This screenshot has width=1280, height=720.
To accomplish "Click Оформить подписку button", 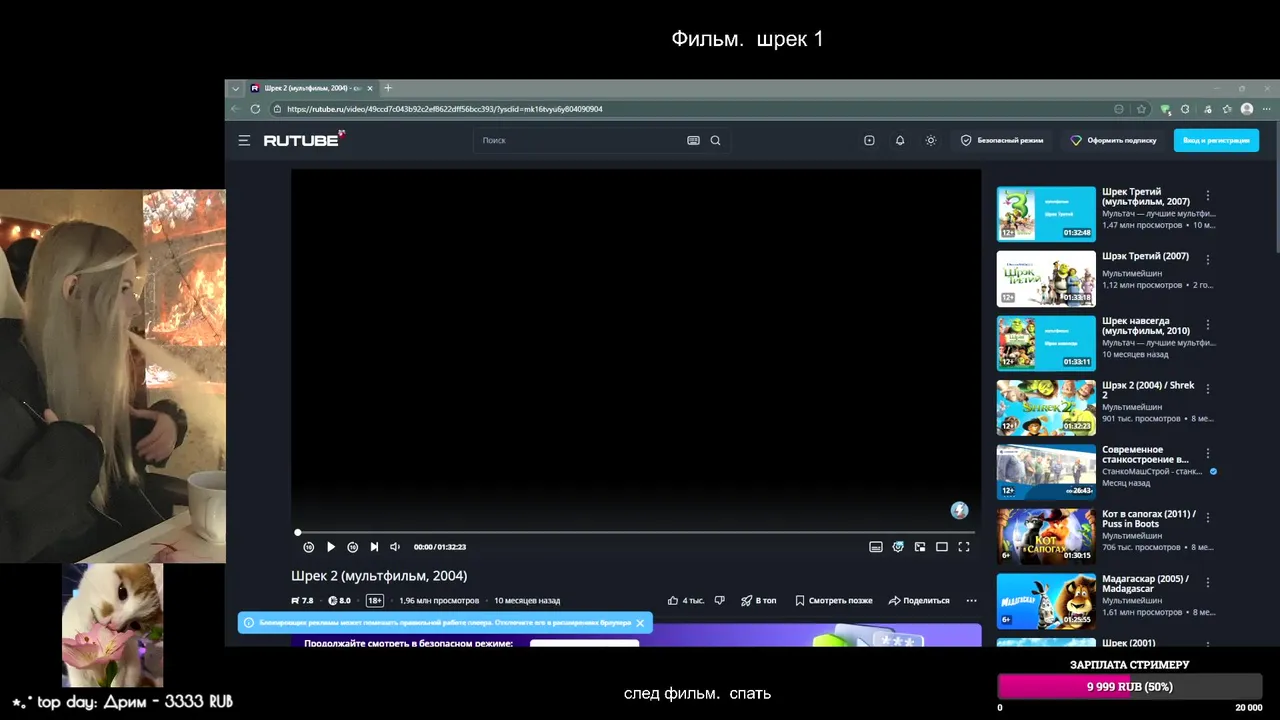I will coord(1113,141).
